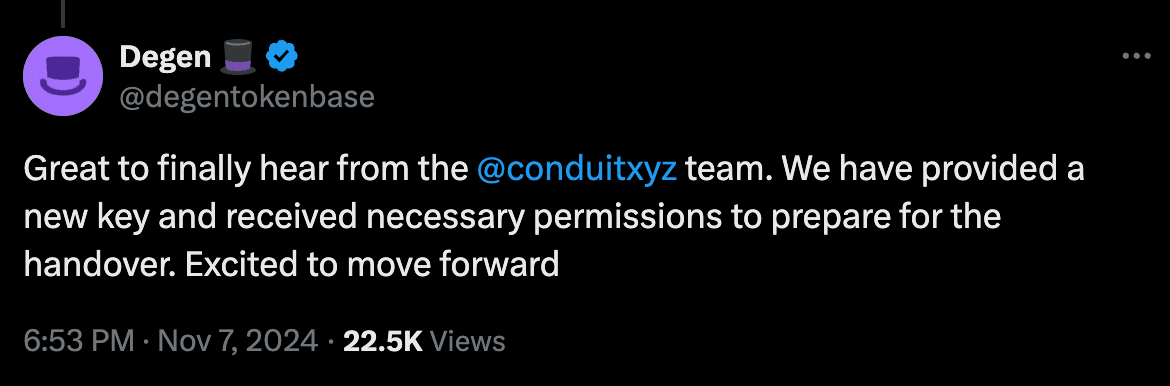Open the Degen display name profile link
Screen dimensions: 1170x386
click(166, 57)
